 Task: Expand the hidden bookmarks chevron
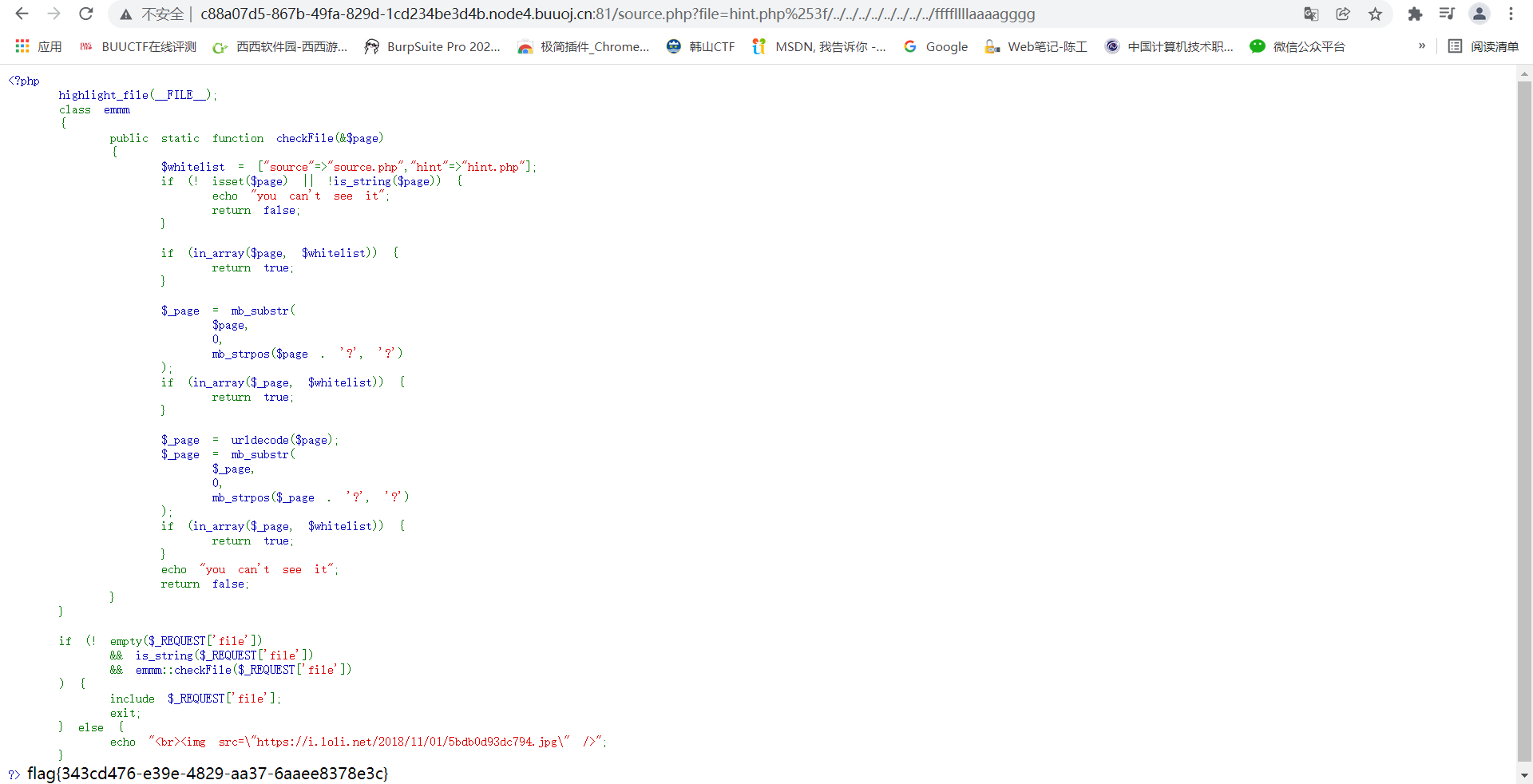point(1422,46)
